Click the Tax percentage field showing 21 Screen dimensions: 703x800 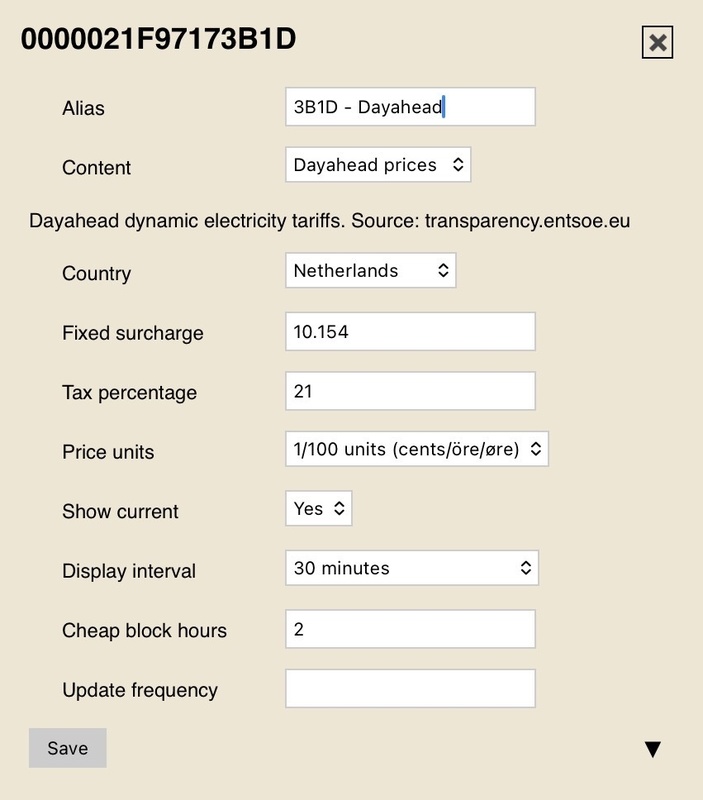click(410, 391)
